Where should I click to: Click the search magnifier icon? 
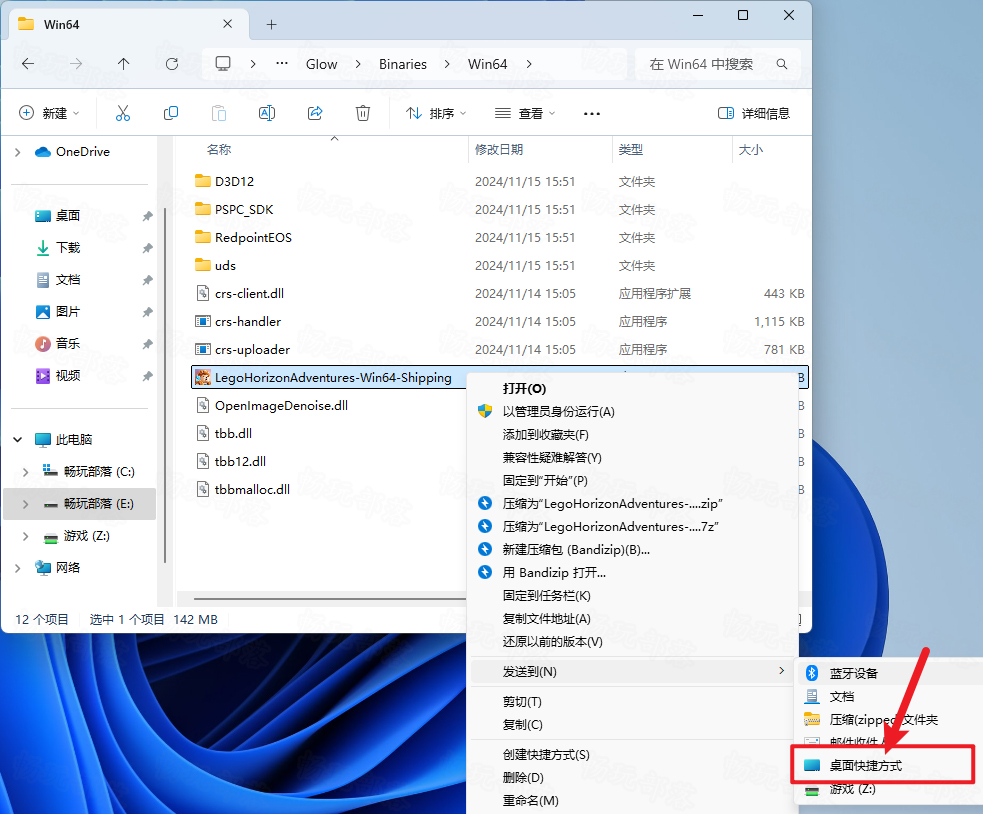coord(782,64)
